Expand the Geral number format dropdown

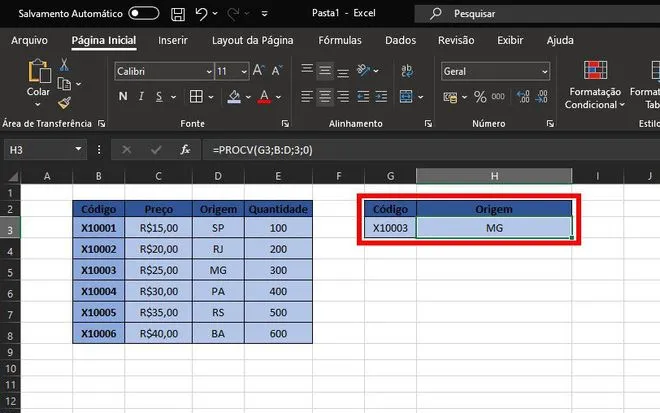(544, 72)
